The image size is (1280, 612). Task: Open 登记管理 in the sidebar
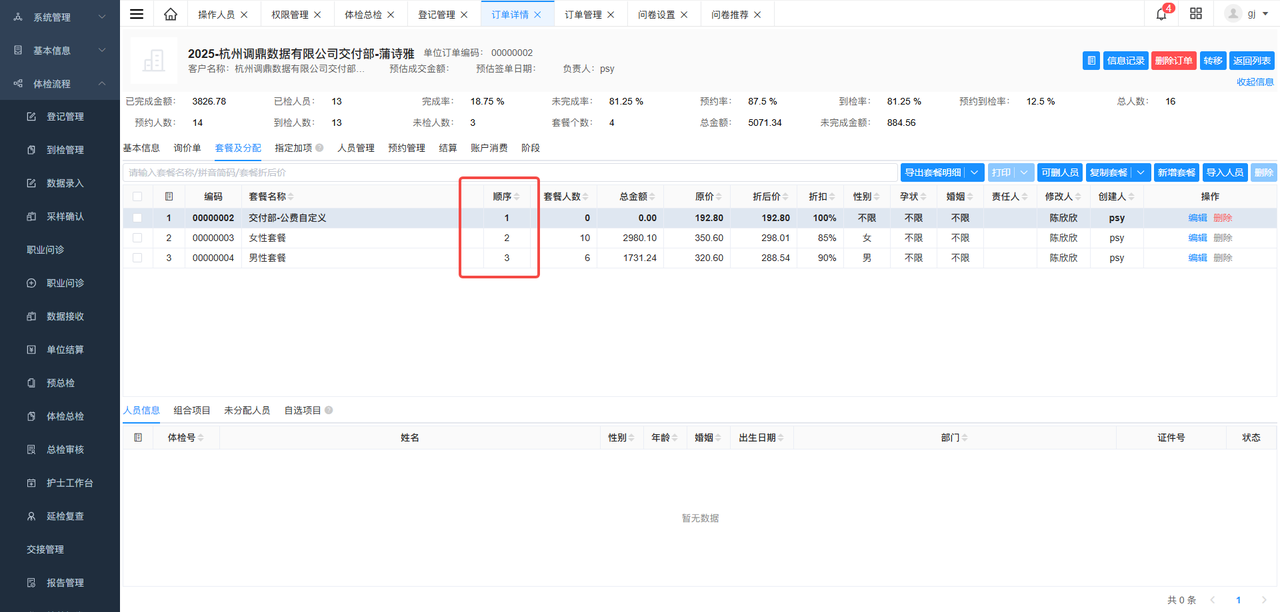[x=65, y=117]
